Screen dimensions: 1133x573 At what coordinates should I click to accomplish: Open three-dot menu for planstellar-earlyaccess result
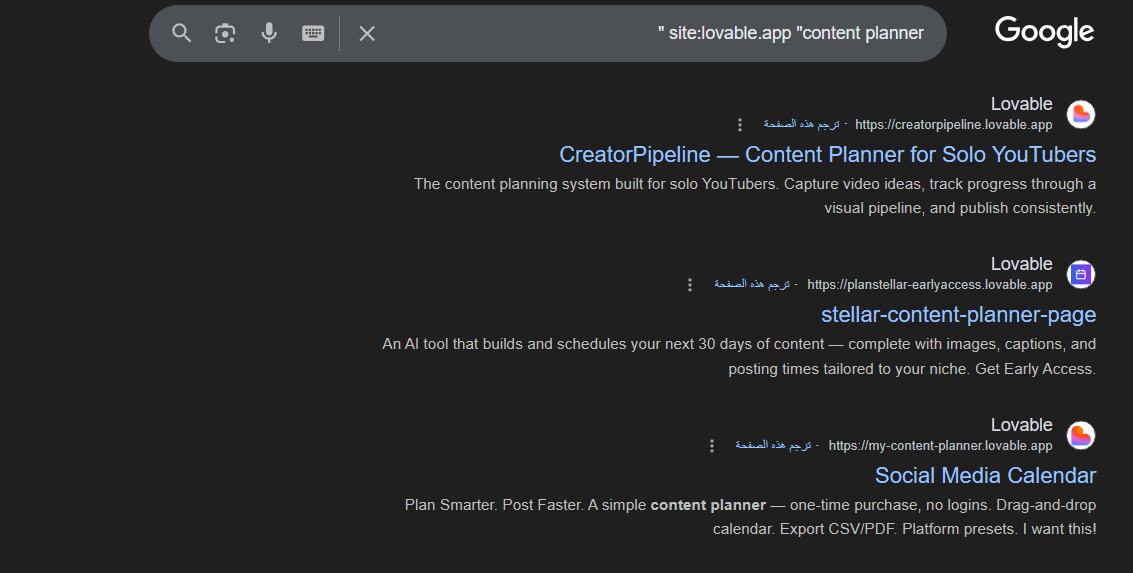tap(690, 285)
